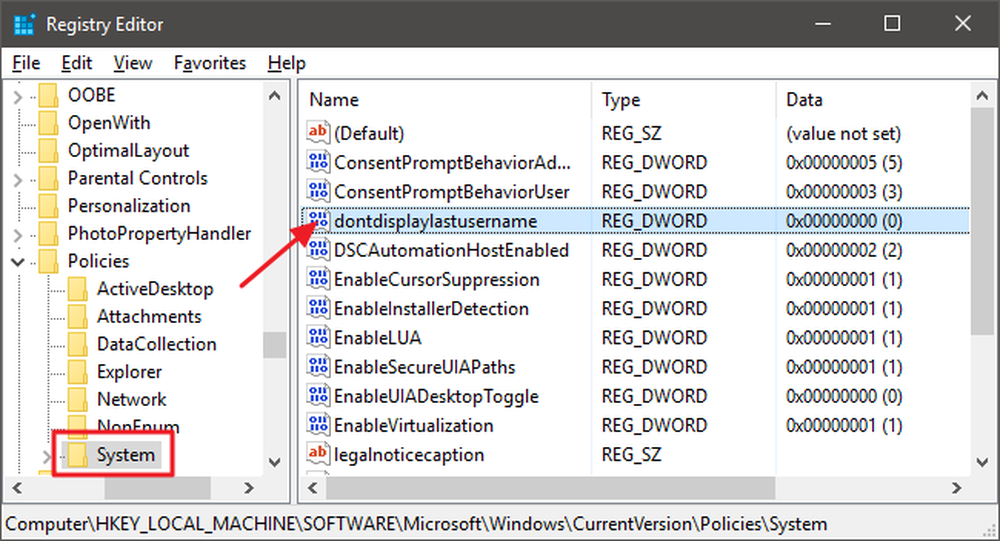Click the DSCAutomationHostEnabled DWORD icon

coord(318,250)
